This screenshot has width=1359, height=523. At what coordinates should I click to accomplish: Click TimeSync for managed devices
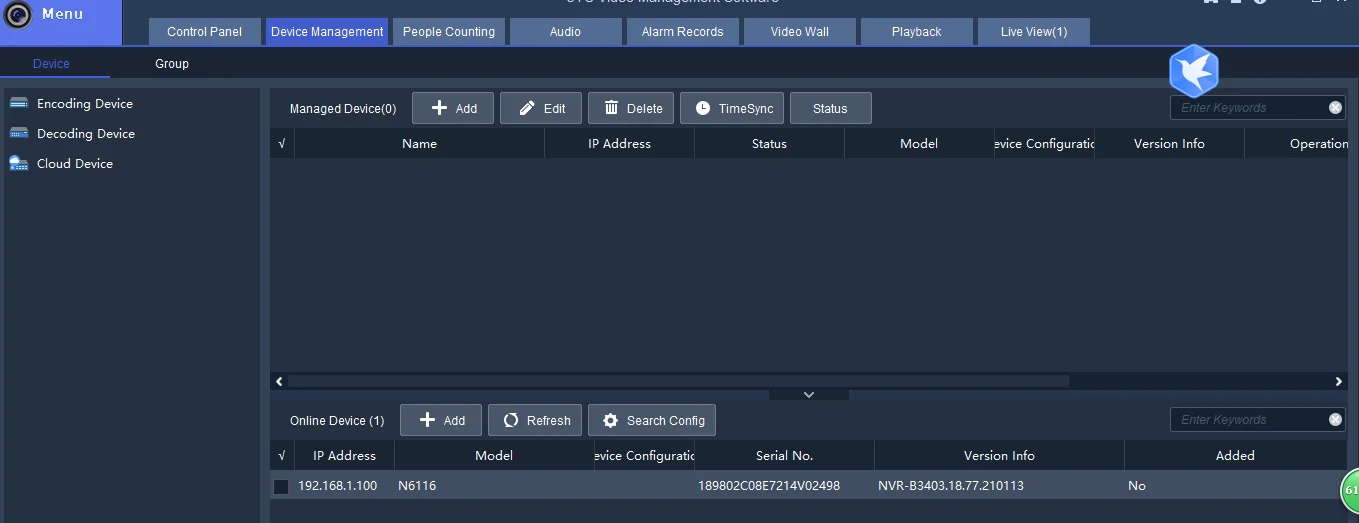(732, 108)
